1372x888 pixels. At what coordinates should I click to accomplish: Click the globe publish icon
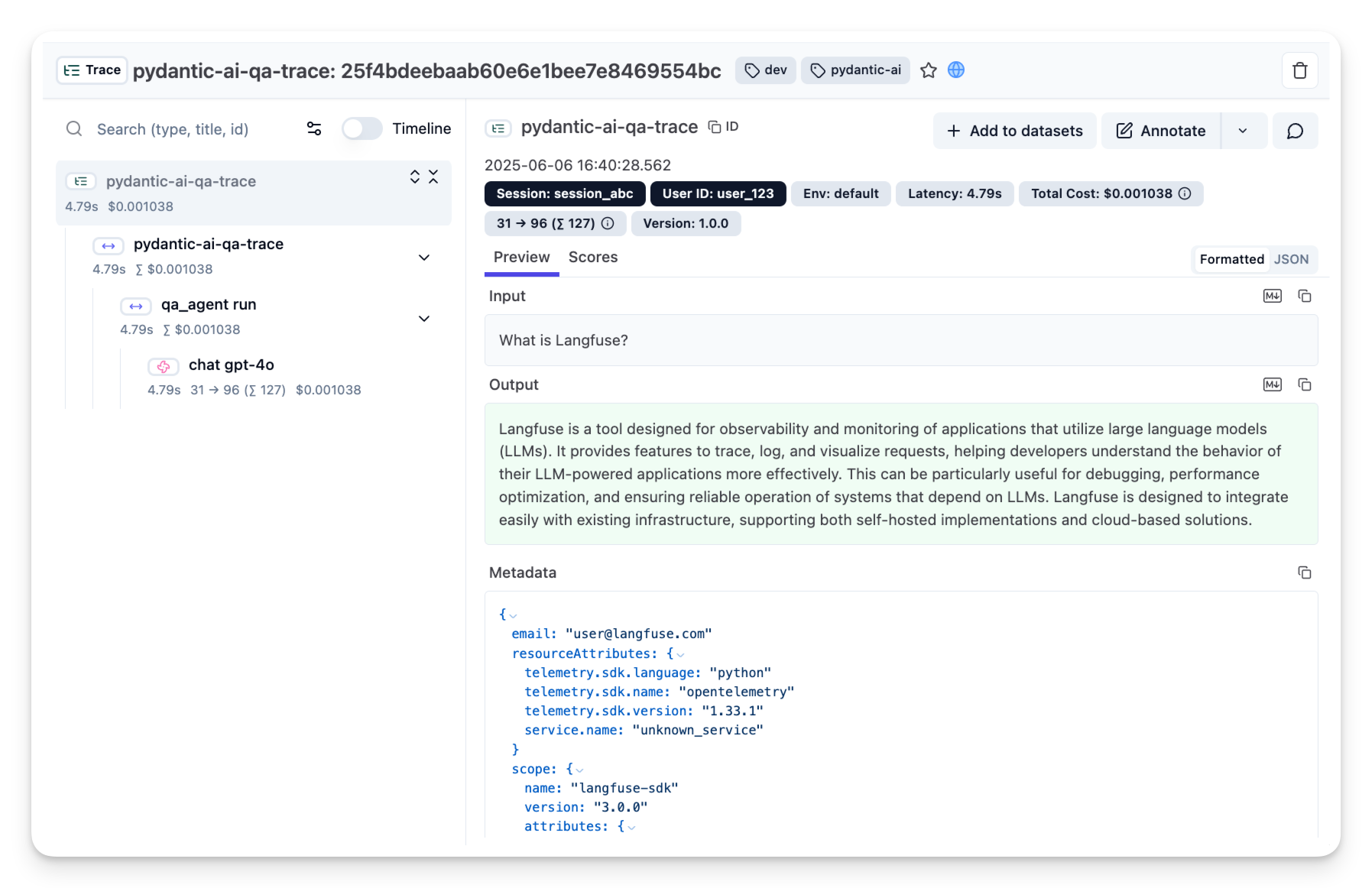click(x=955, y=70)
